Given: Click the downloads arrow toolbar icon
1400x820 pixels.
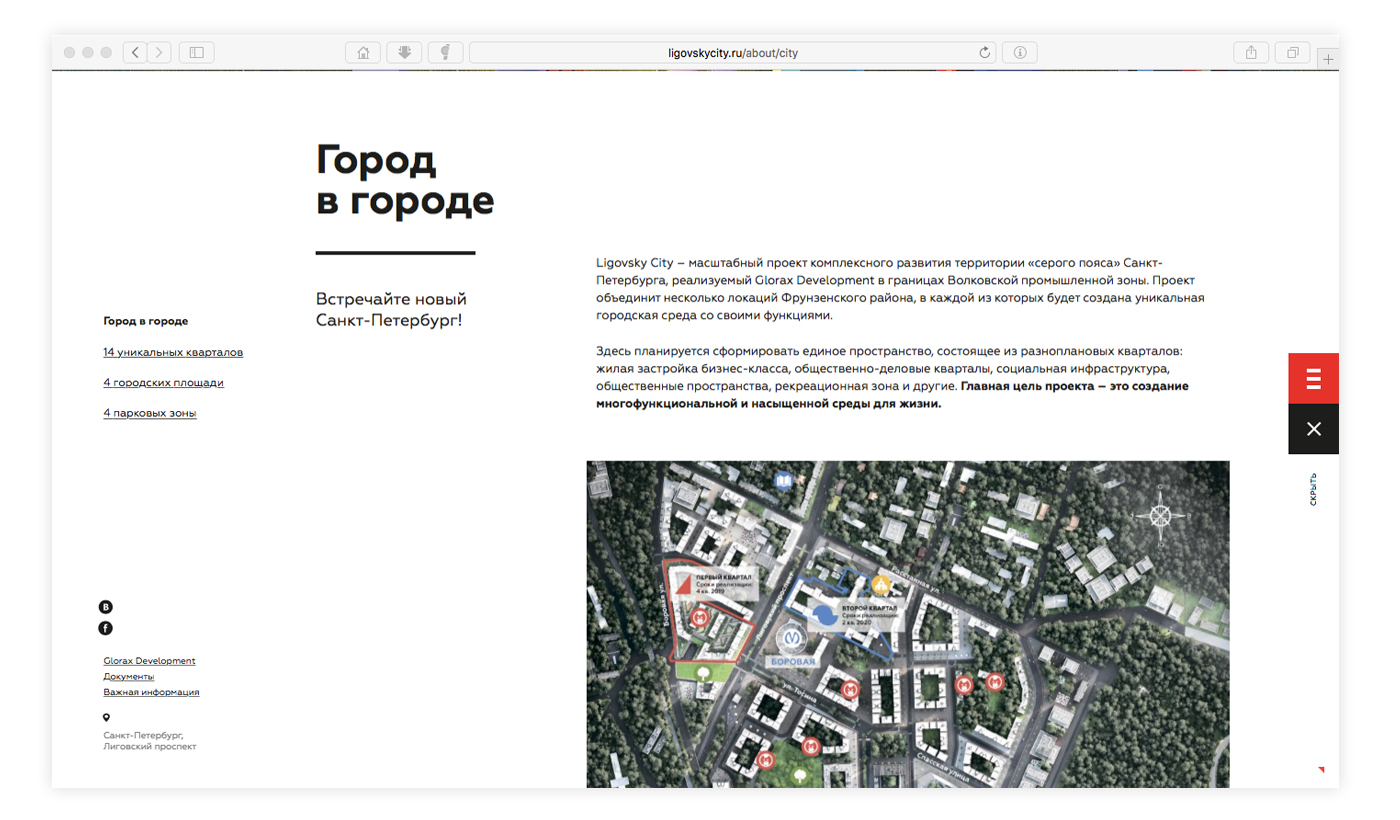Looking at the screenshot, I should click(x=404, y=52).
